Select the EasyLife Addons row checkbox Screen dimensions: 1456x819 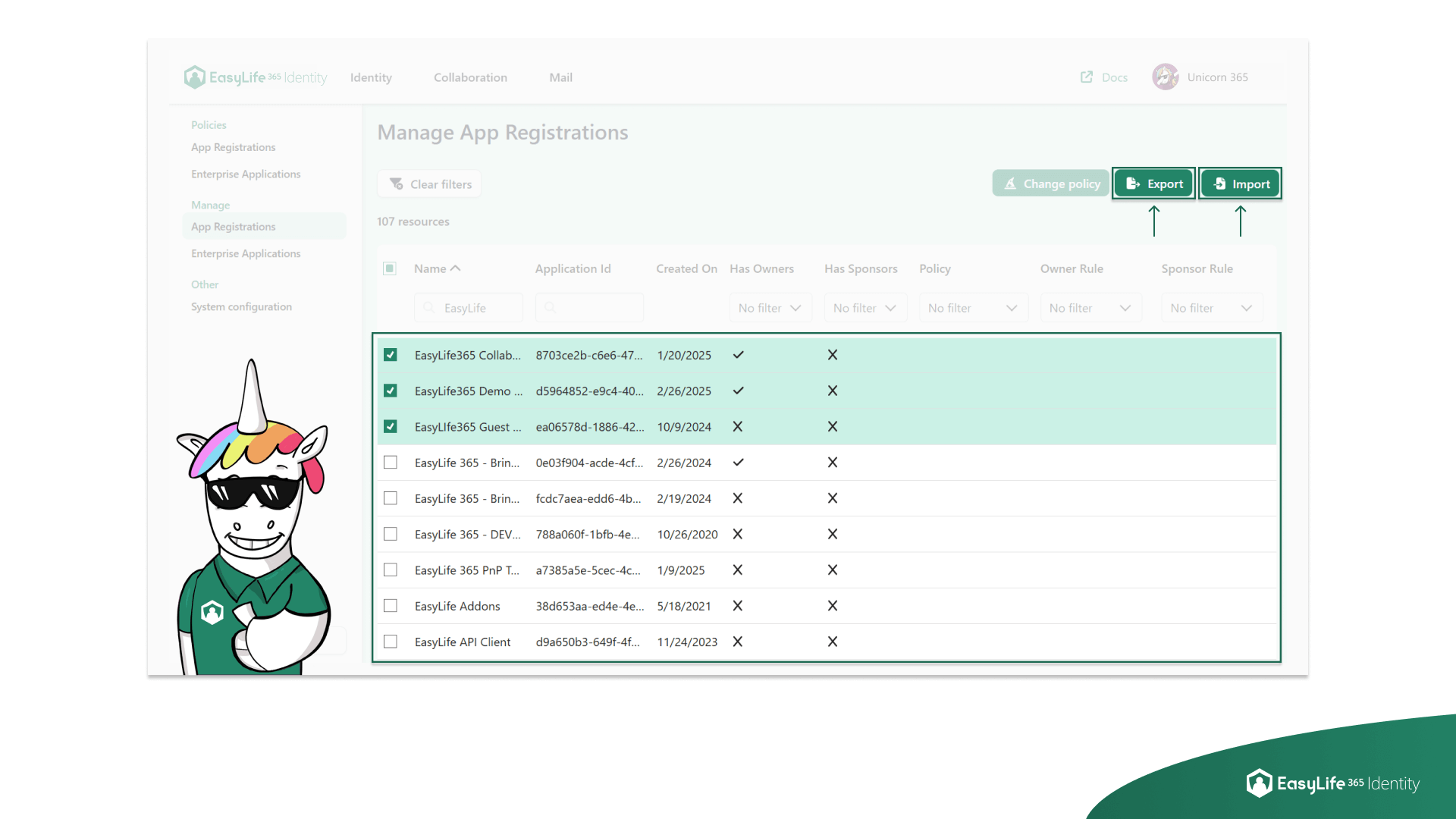391,605
